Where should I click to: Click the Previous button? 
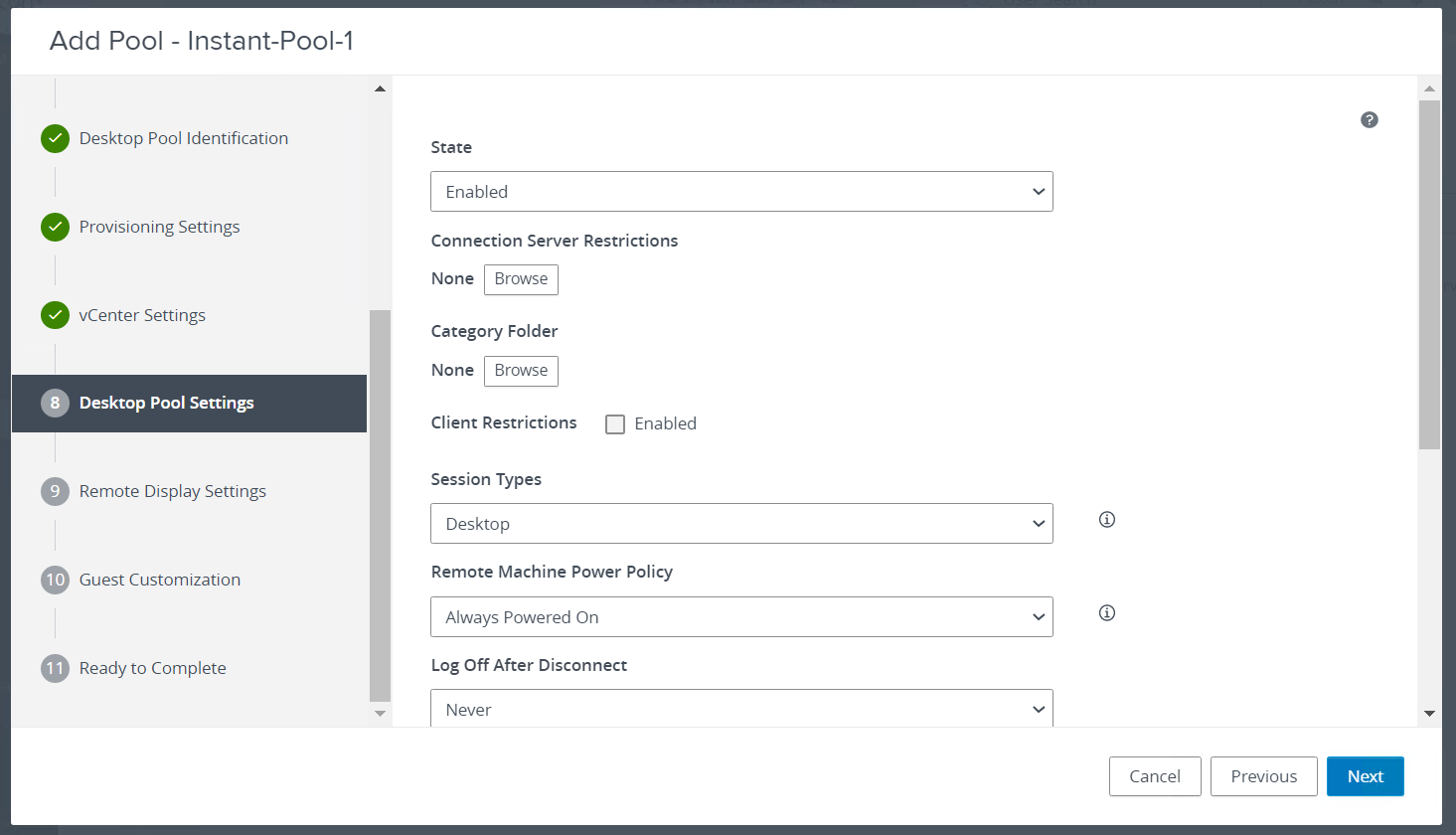point(1263,776)
